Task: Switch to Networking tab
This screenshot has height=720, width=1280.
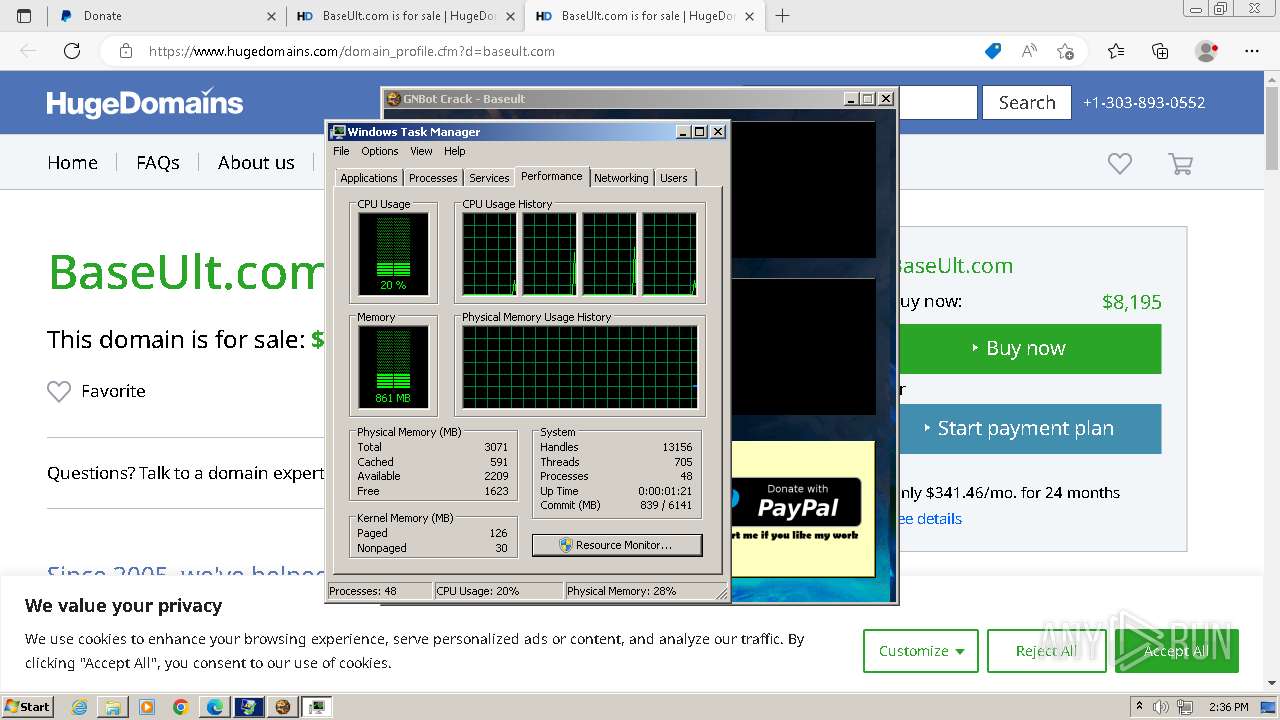Action: pos(621,178)
